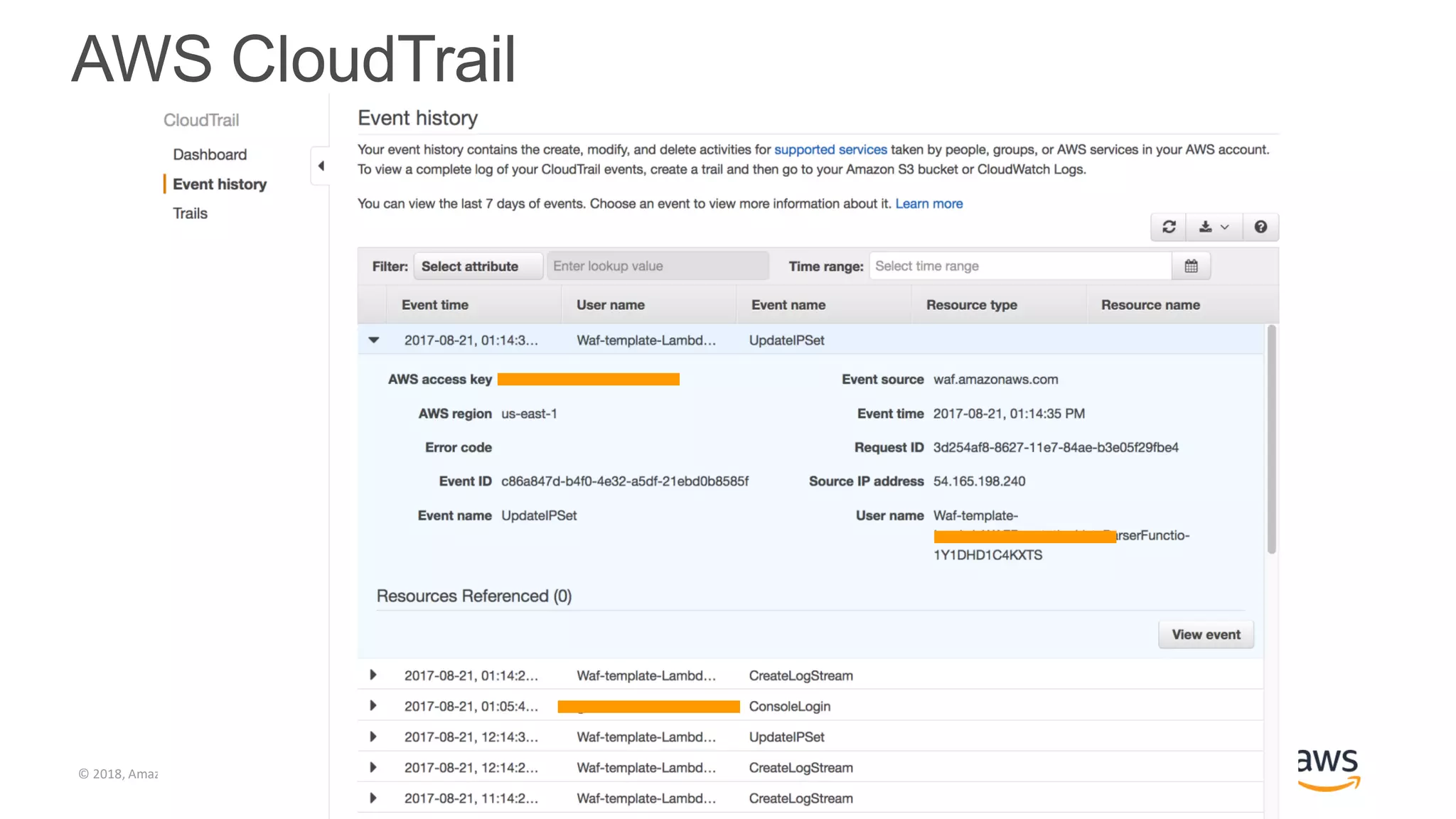Screen dimensions: 1456x819
Task: Open the time range calendar icon
Action: (x=1192, y=266)
